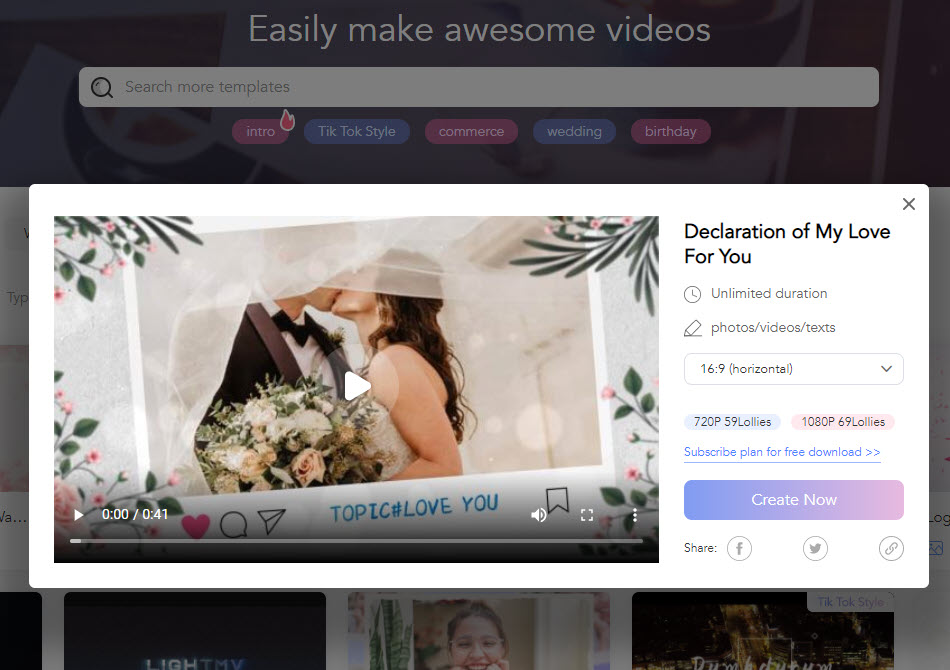950x670 pixels.
Task: Click the Search more templates field
Action: [x=478, y=87]
